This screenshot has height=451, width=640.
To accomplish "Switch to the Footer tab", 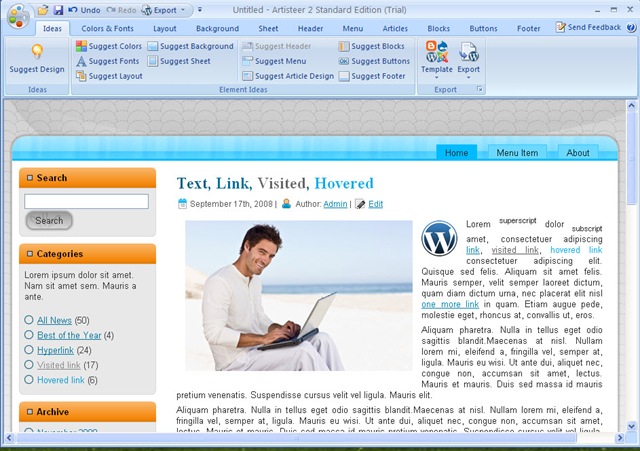I will pyautogui.click(x=529, y=29).
